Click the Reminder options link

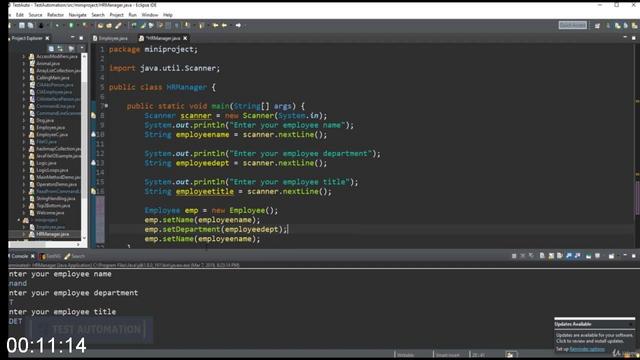(x=587, y=349)
